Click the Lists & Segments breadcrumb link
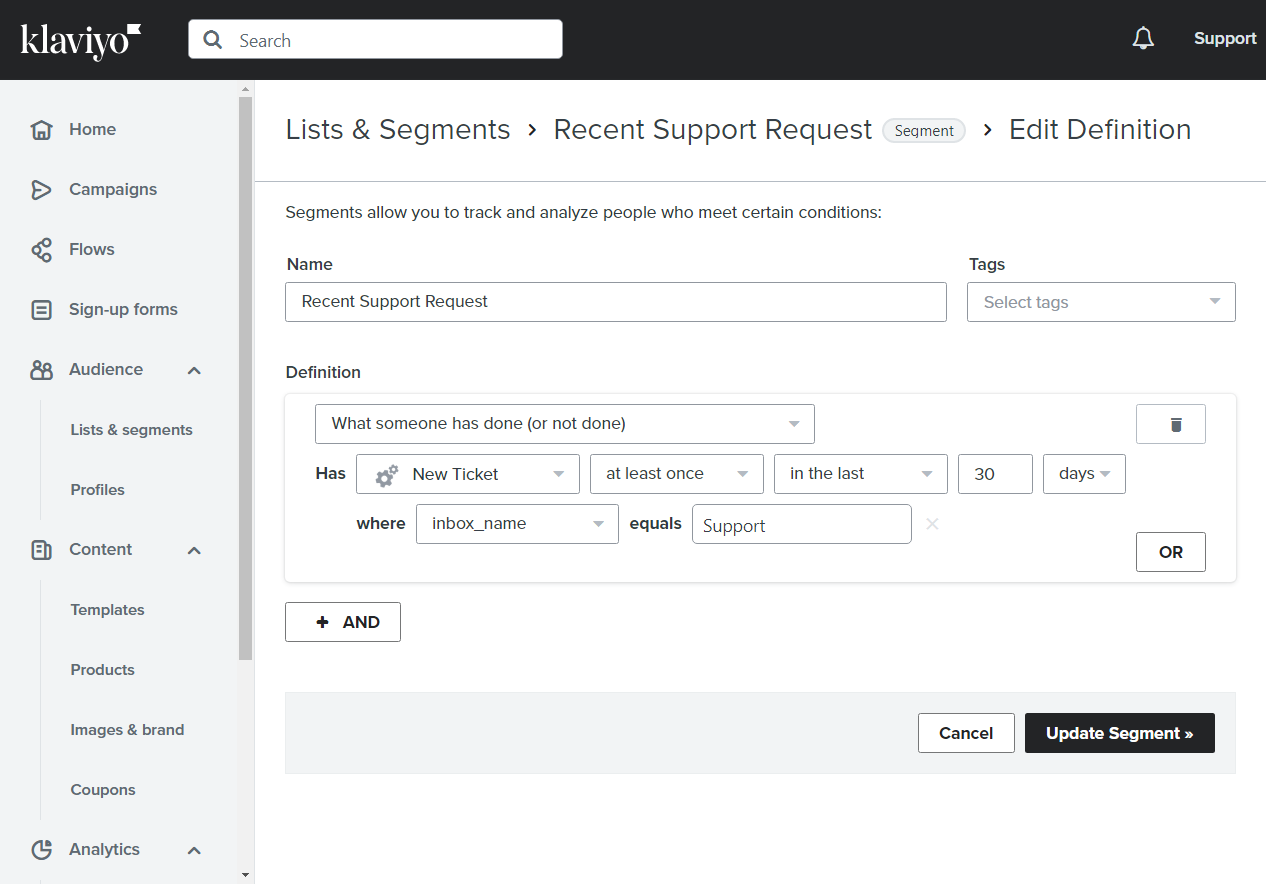 (x=398, y=130)
